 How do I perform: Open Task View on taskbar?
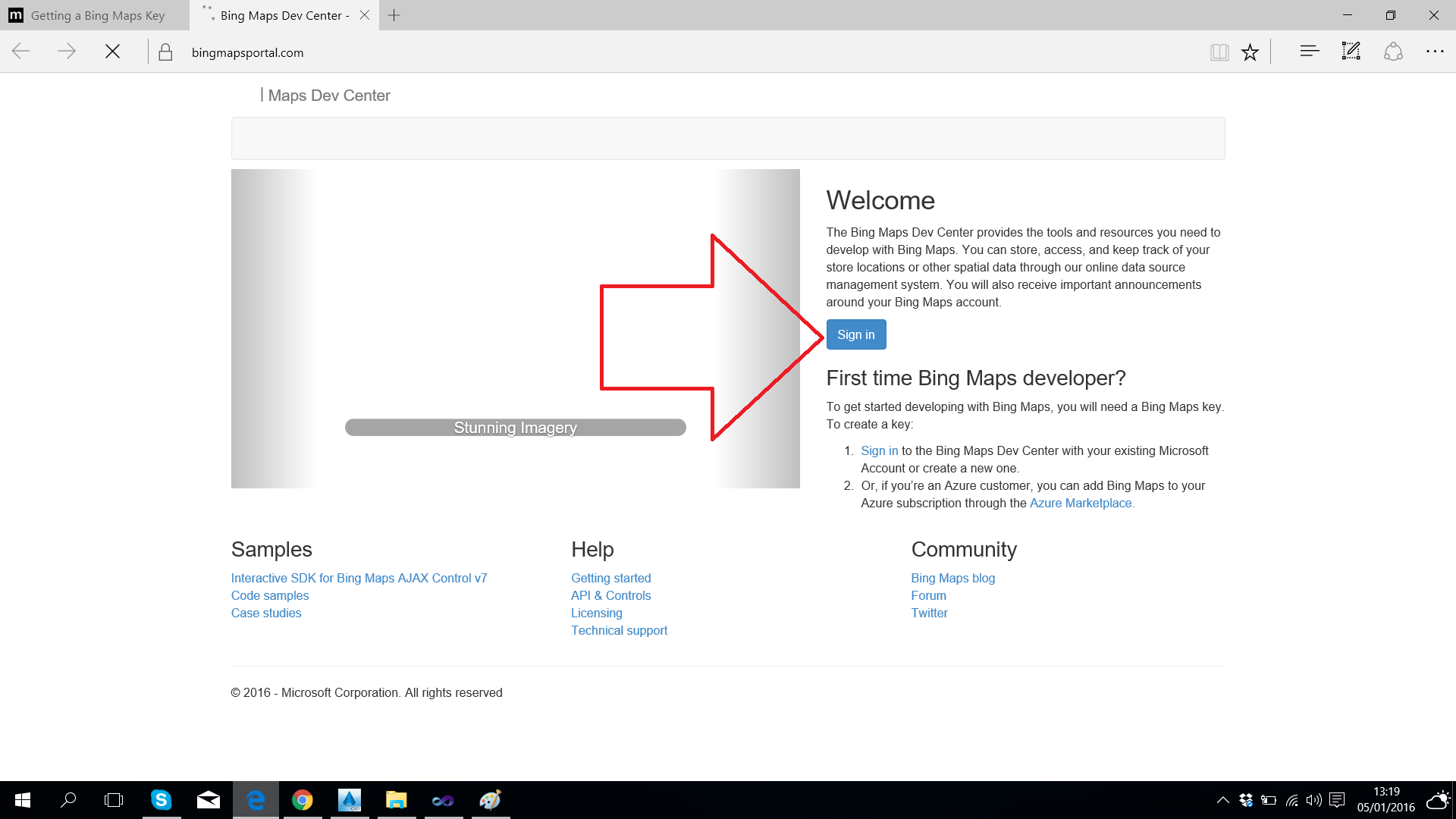pyautogui.click(x=114, y=800)
